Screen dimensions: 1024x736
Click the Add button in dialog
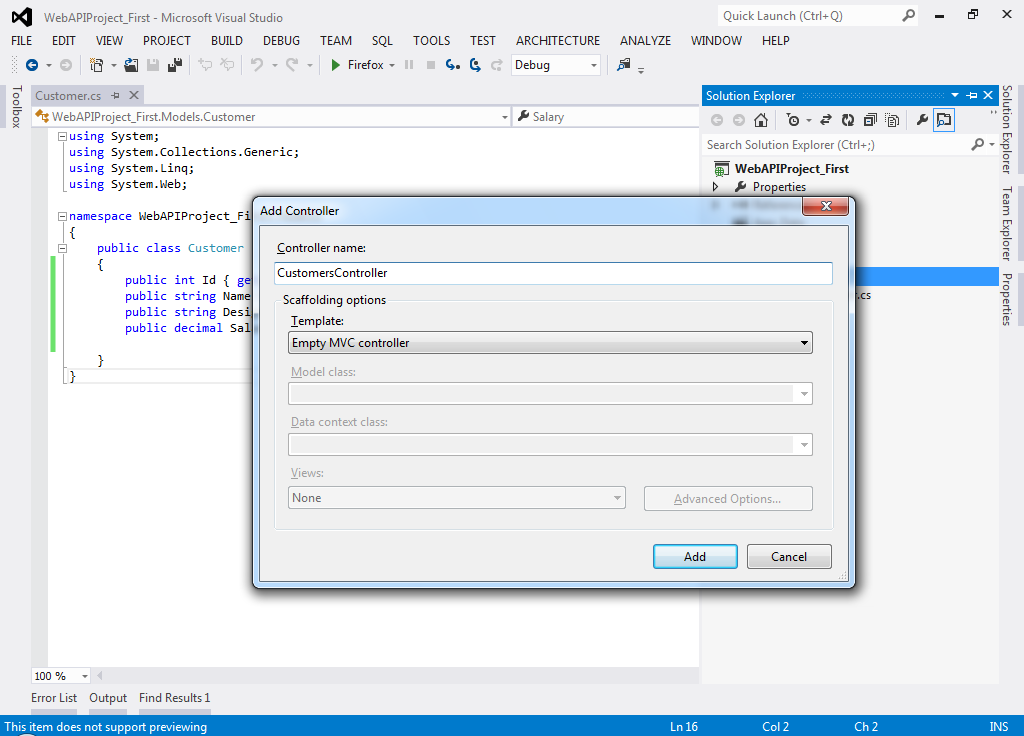[695, 556]
